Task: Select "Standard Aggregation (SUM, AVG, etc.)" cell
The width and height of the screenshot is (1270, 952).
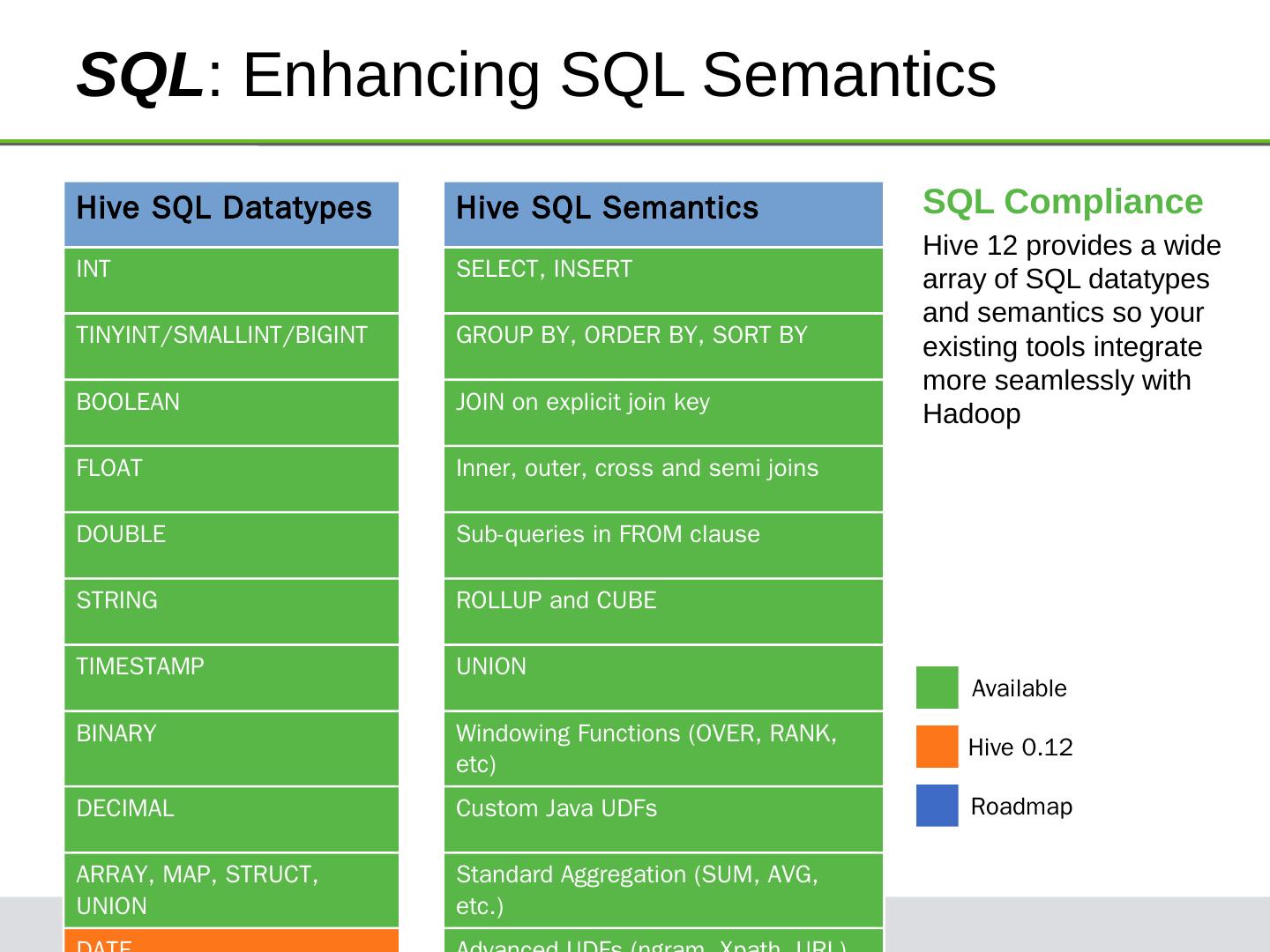Action: 663,890
